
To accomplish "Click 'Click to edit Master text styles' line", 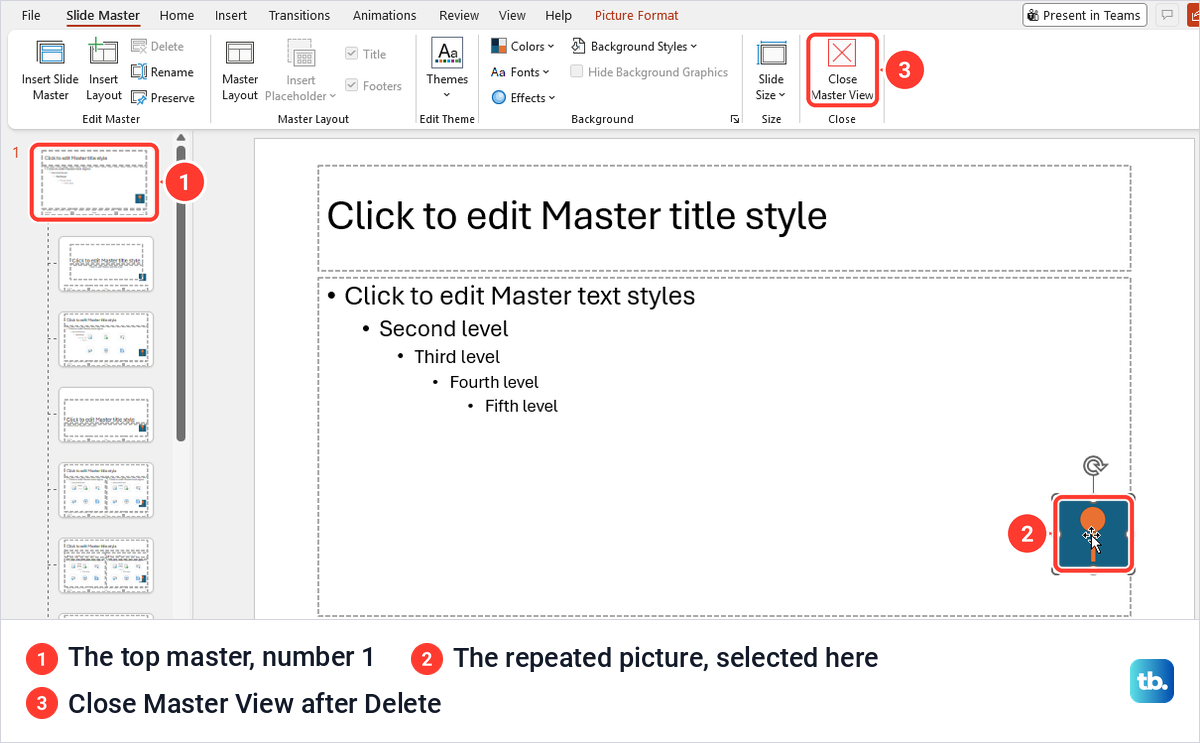I will pos(519,296).
